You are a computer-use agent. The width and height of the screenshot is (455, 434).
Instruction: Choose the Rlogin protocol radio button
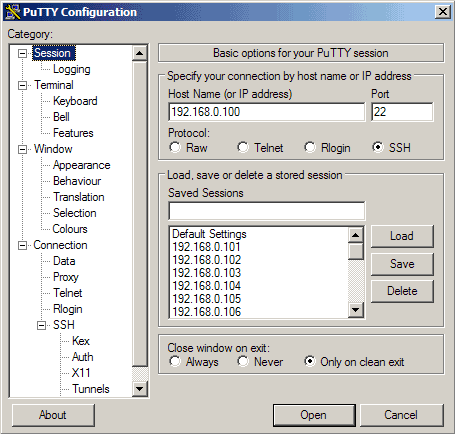click(x=310, y=147)
